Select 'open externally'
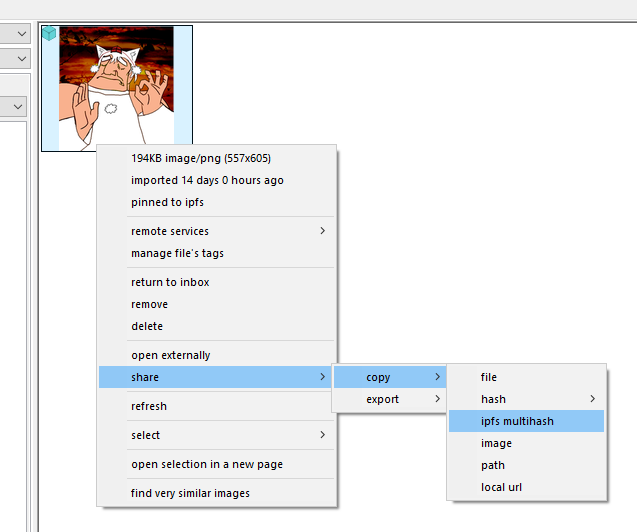Screen dimensions: 637x532 217,355
